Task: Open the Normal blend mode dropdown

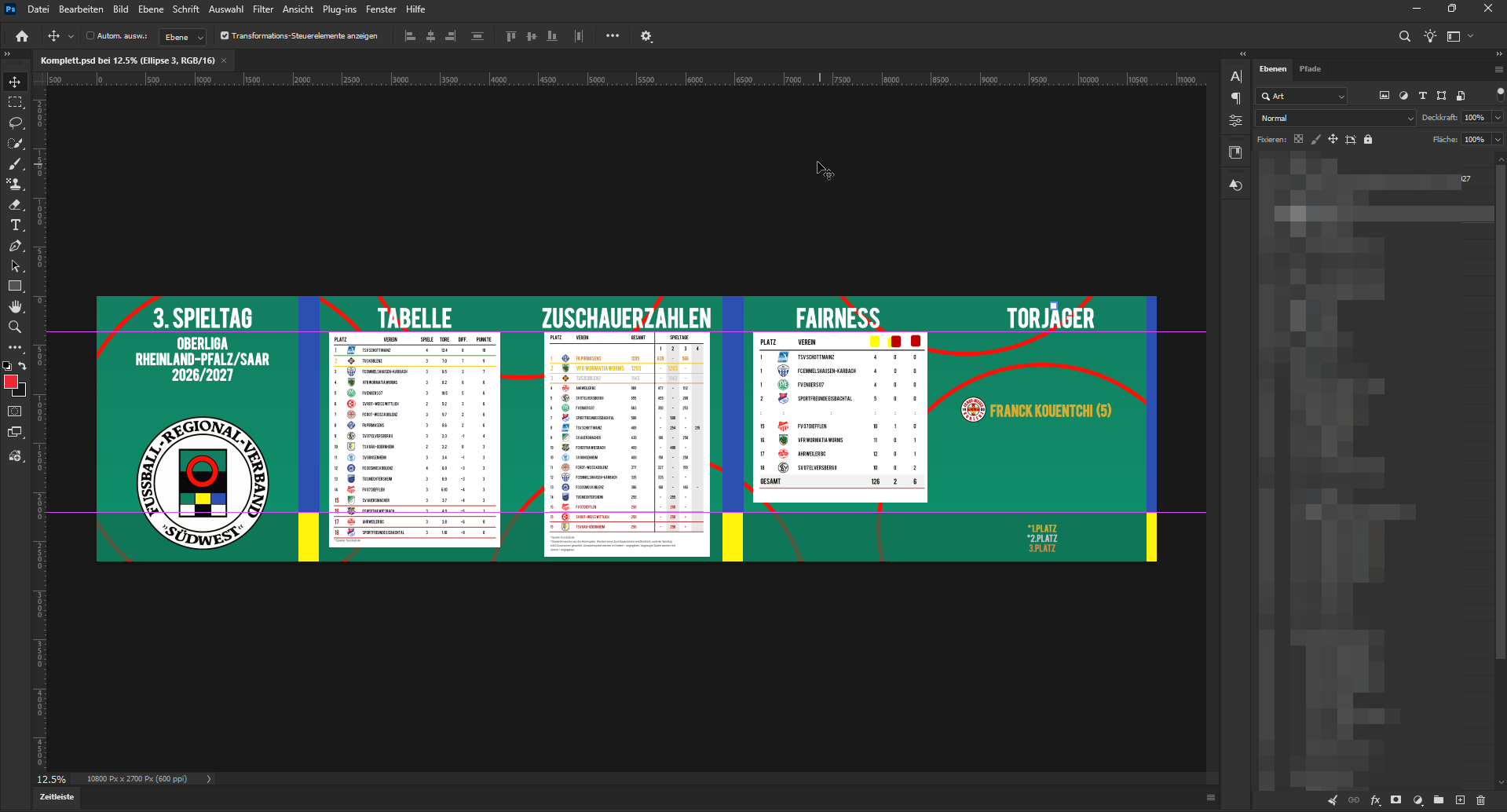Action: point(1336,118)
